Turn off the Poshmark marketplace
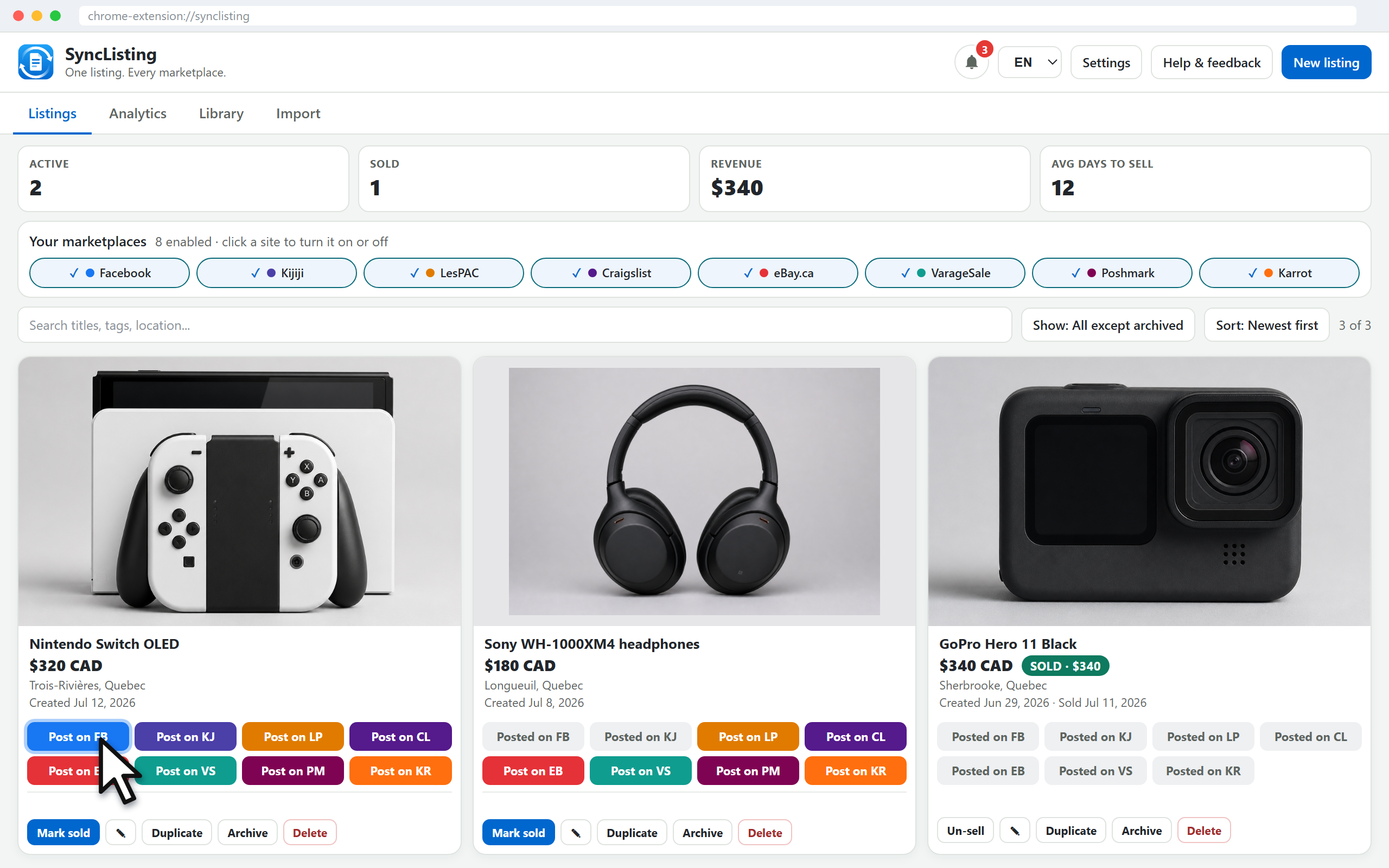 tap(1112, 273)
